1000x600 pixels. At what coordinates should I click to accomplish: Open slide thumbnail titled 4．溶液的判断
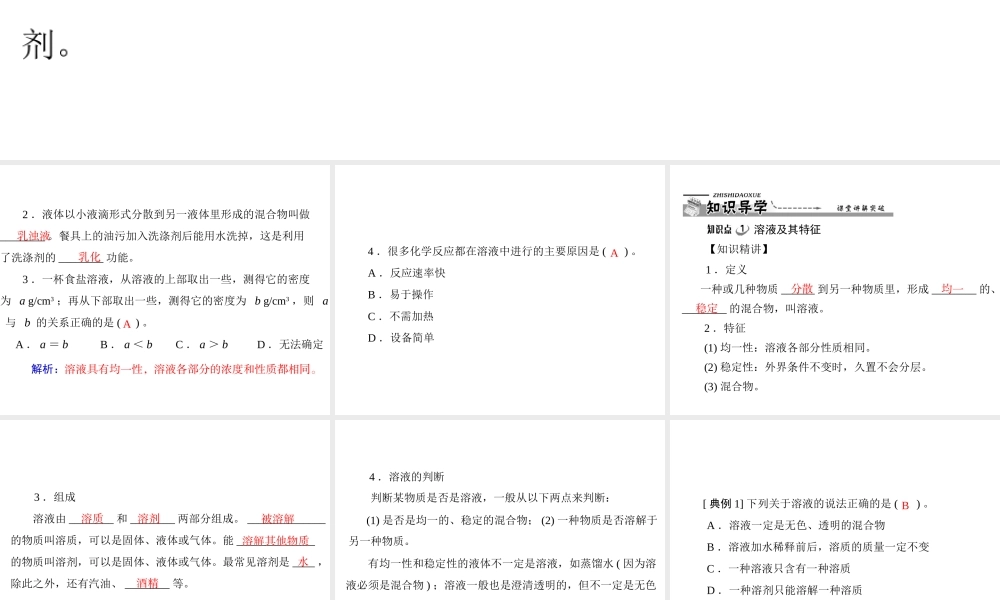point(499,509)
